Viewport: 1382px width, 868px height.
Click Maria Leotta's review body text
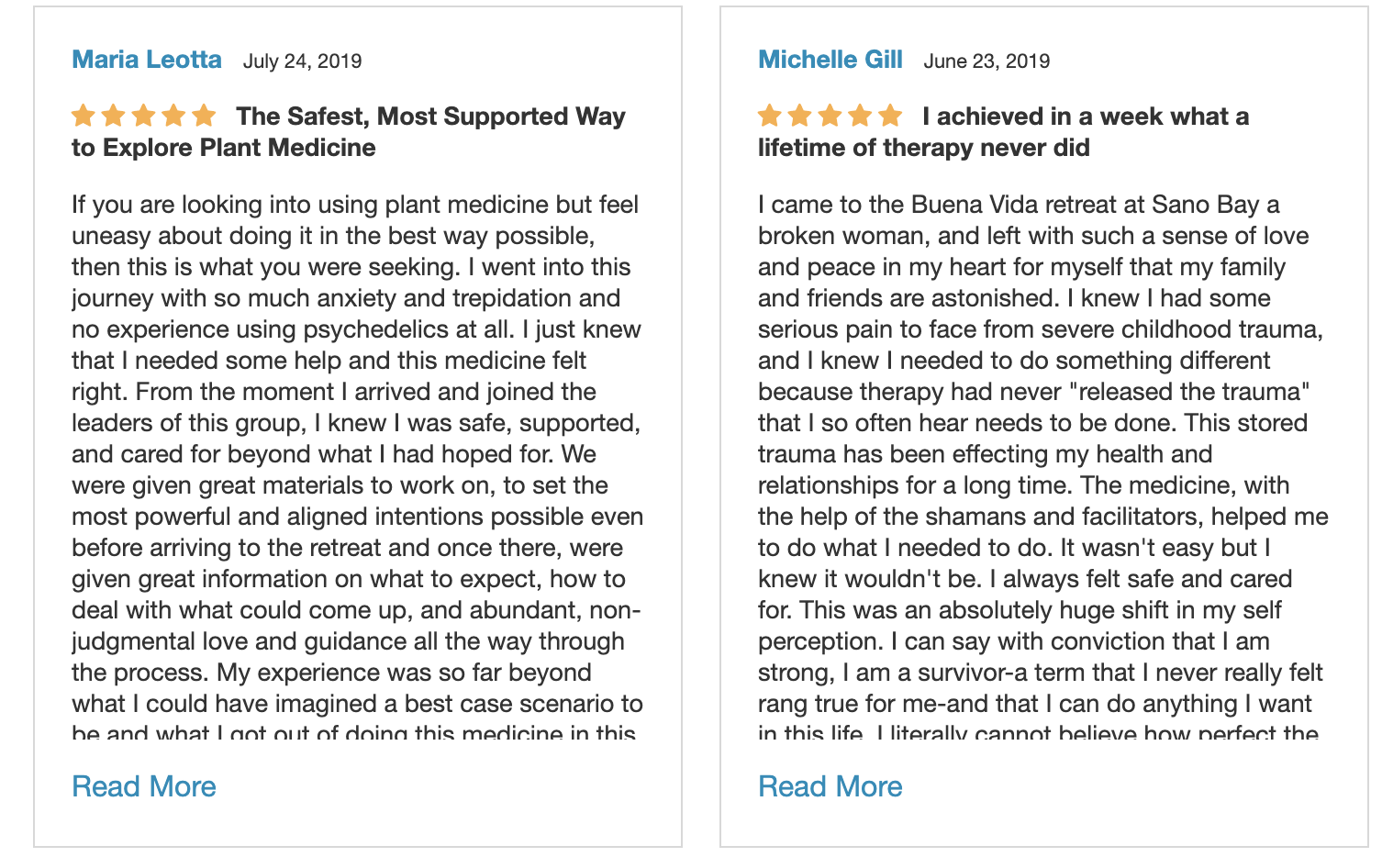click(x=358, y=469)
